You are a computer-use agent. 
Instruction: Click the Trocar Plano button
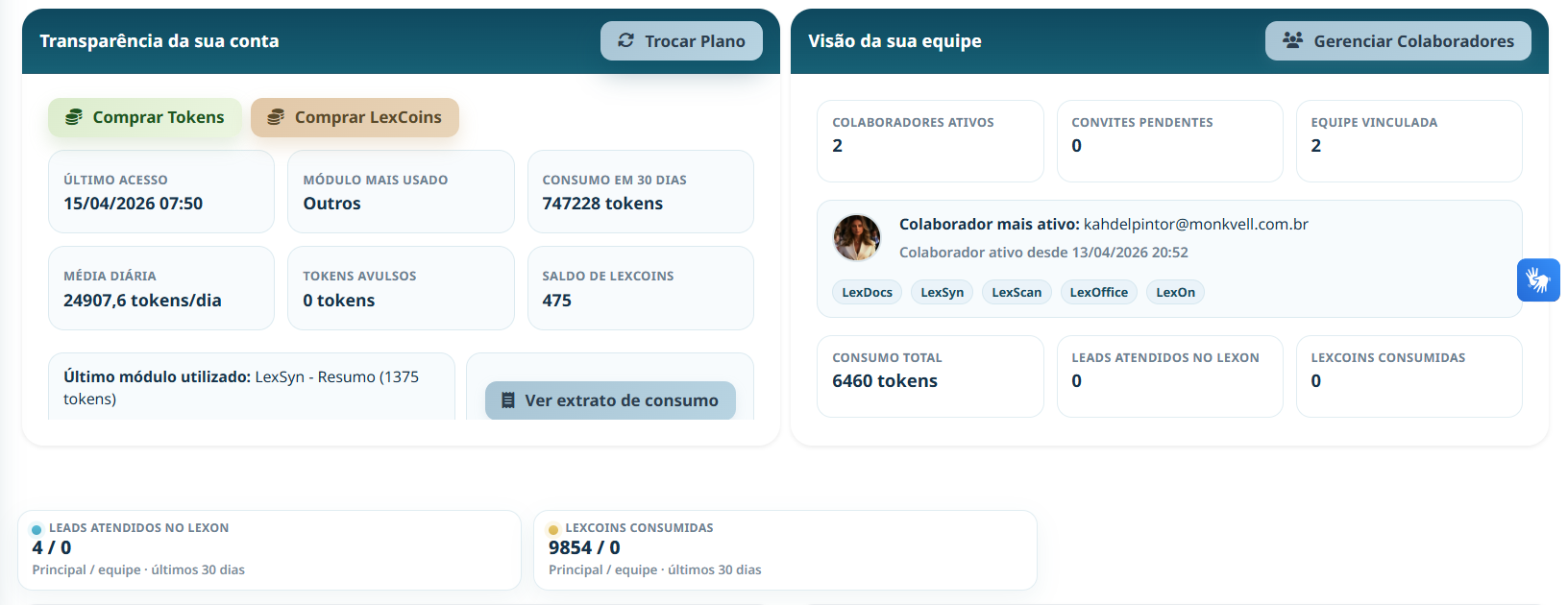pos(681,41)
